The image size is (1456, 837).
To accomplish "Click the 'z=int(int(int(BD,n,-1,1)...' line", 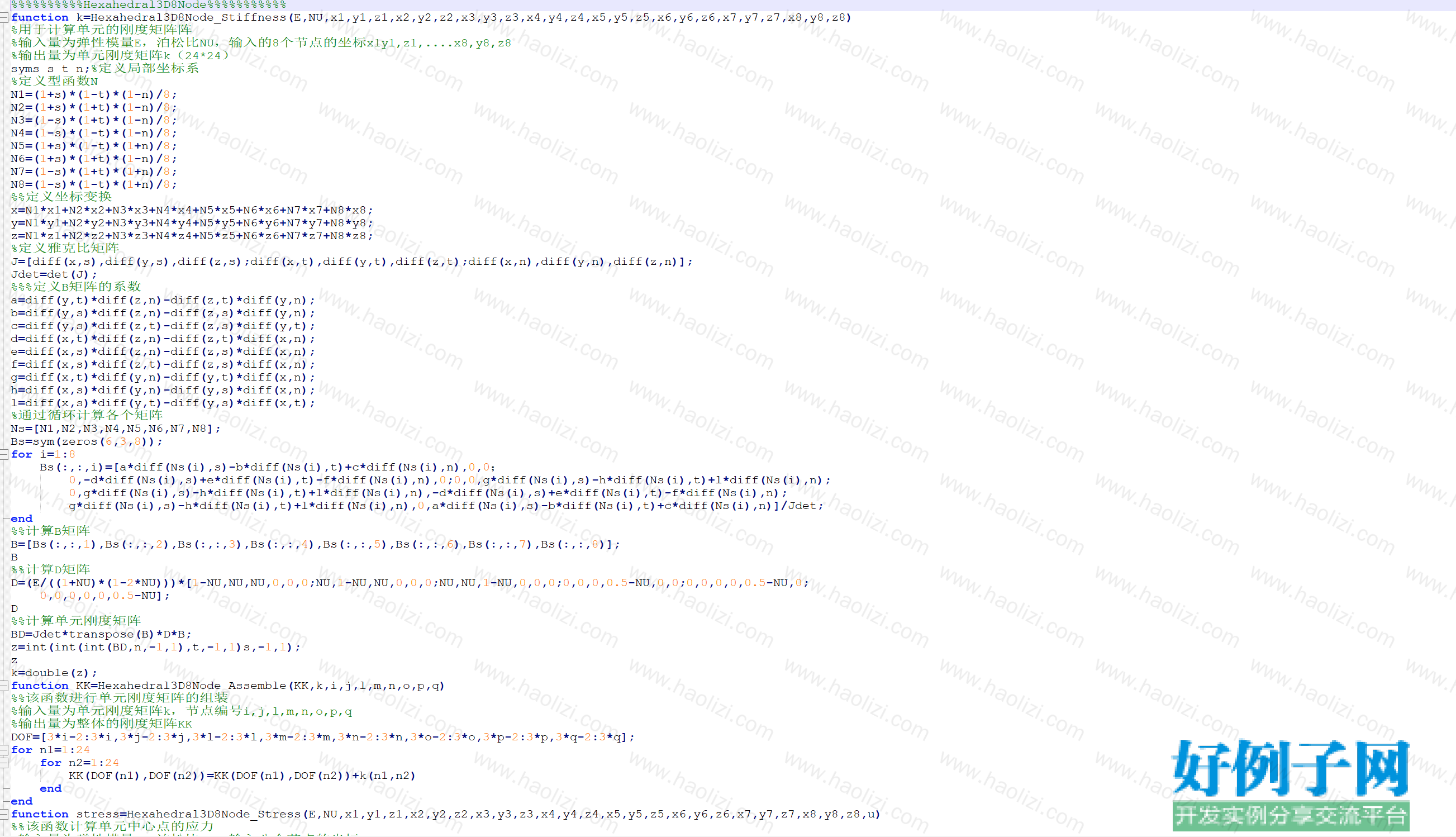I will pos(156,647).
